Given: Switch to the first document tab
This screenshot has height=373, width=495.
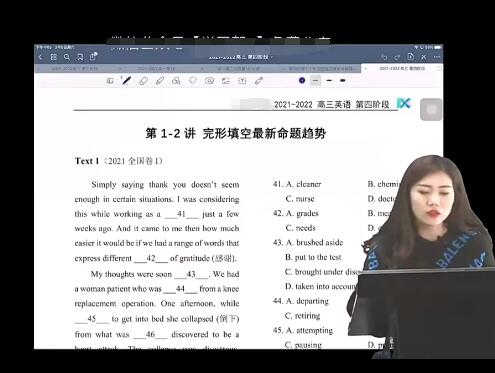Looking at the screenshot, I should (75, 68).
